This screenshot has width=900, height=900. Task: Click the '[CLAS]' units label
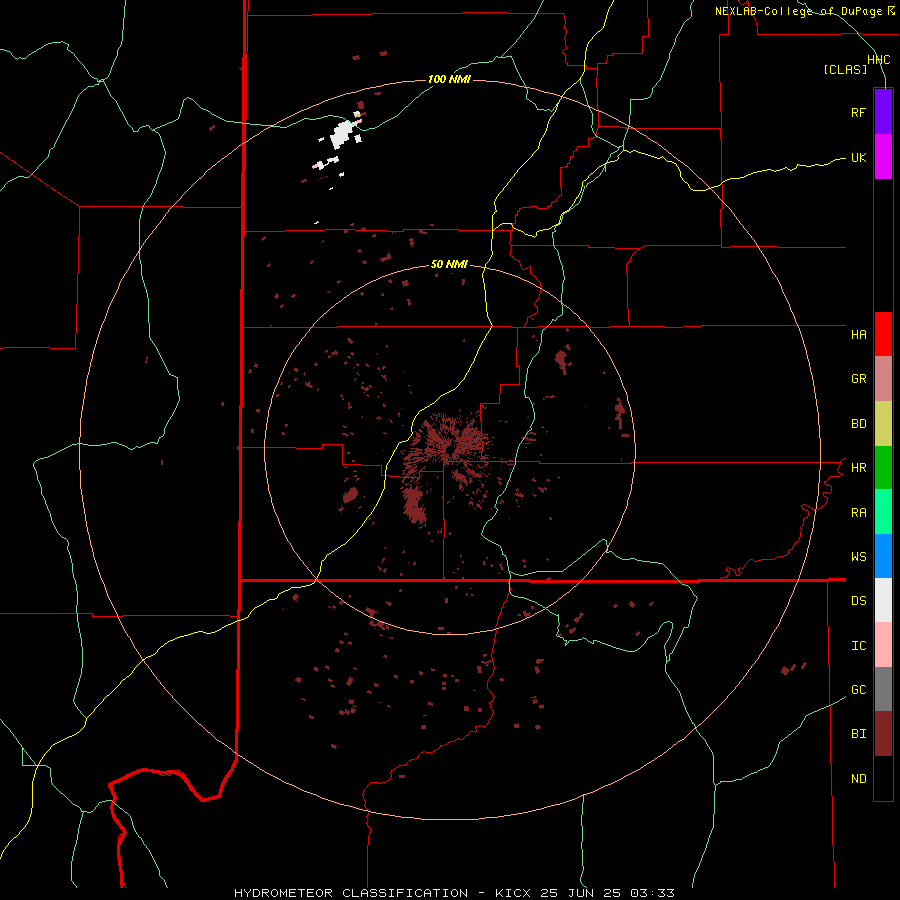(x=845, y=69)
